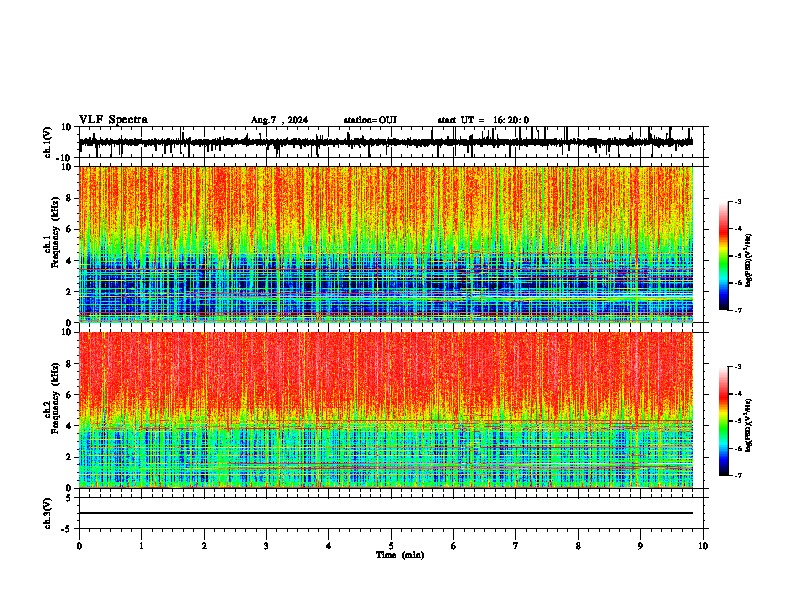Click the "-7" label on ch.2 color bar
The height and width of the screenshot is (612, 792).
coord(737,475)
